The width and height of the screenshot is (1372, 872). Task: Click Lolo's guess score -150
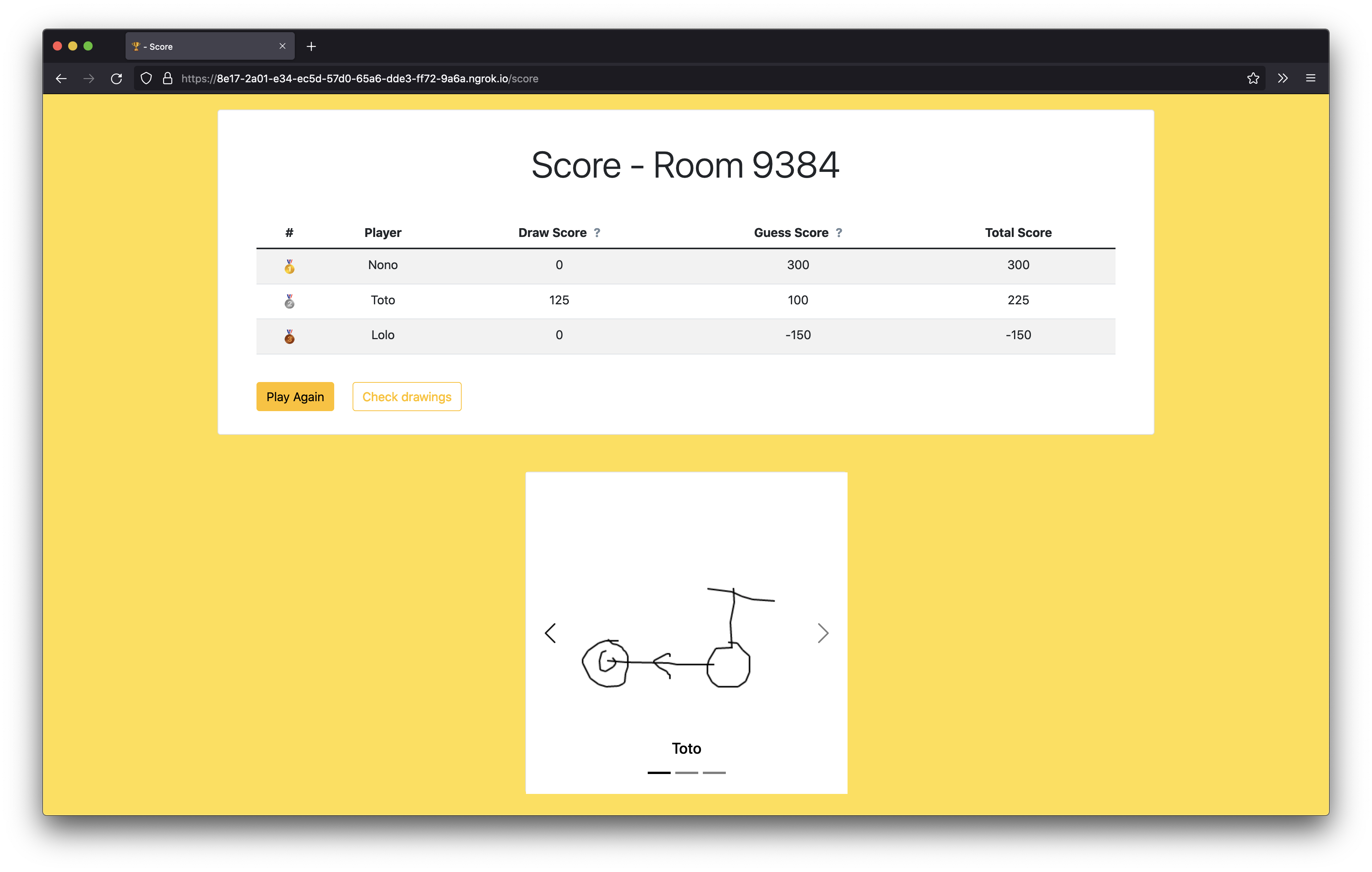[798, 335]
